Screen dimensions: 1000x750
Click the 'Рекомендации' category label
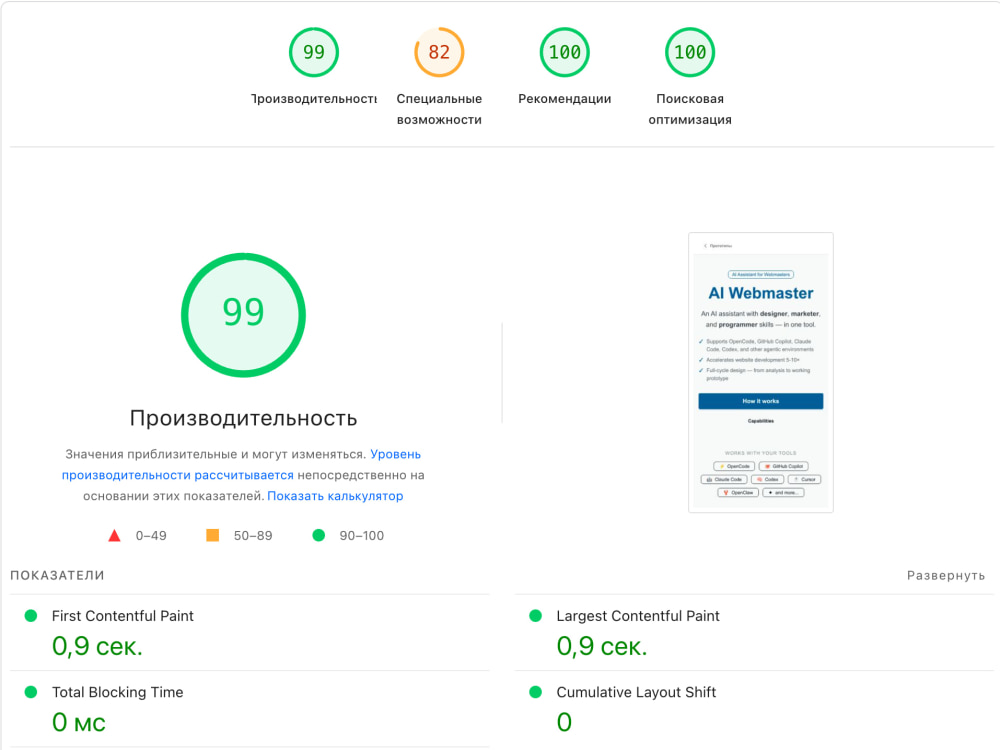coord(564,99)
